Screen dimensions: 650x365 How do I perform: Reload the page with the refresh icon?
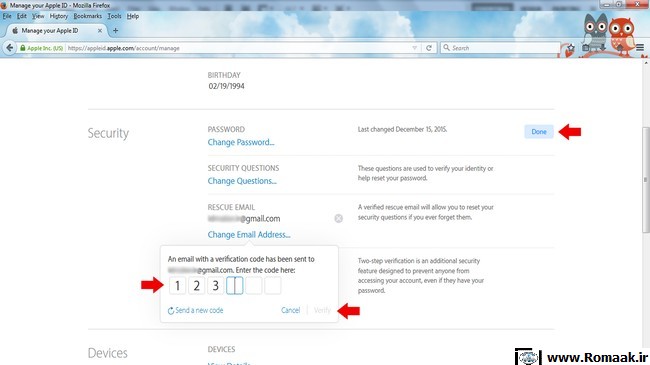[429, 48]
